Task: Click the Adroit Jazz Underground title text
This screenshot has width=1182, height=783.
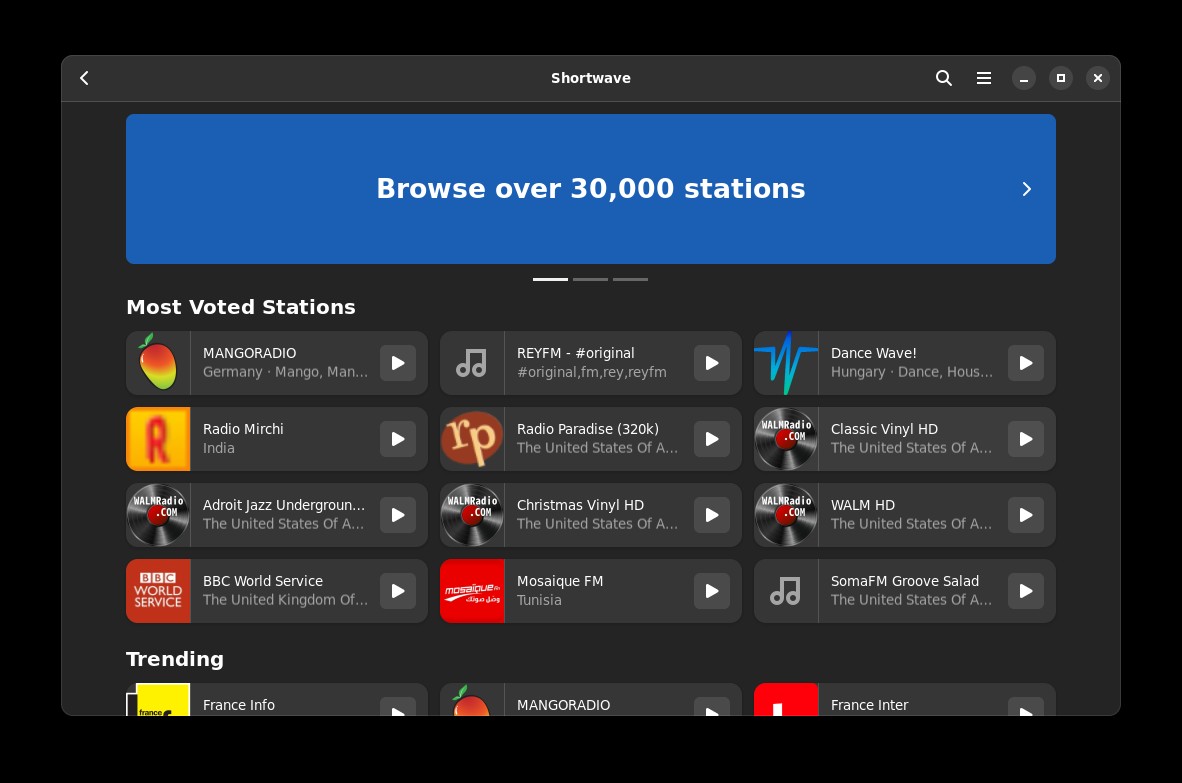Action: 284,506
